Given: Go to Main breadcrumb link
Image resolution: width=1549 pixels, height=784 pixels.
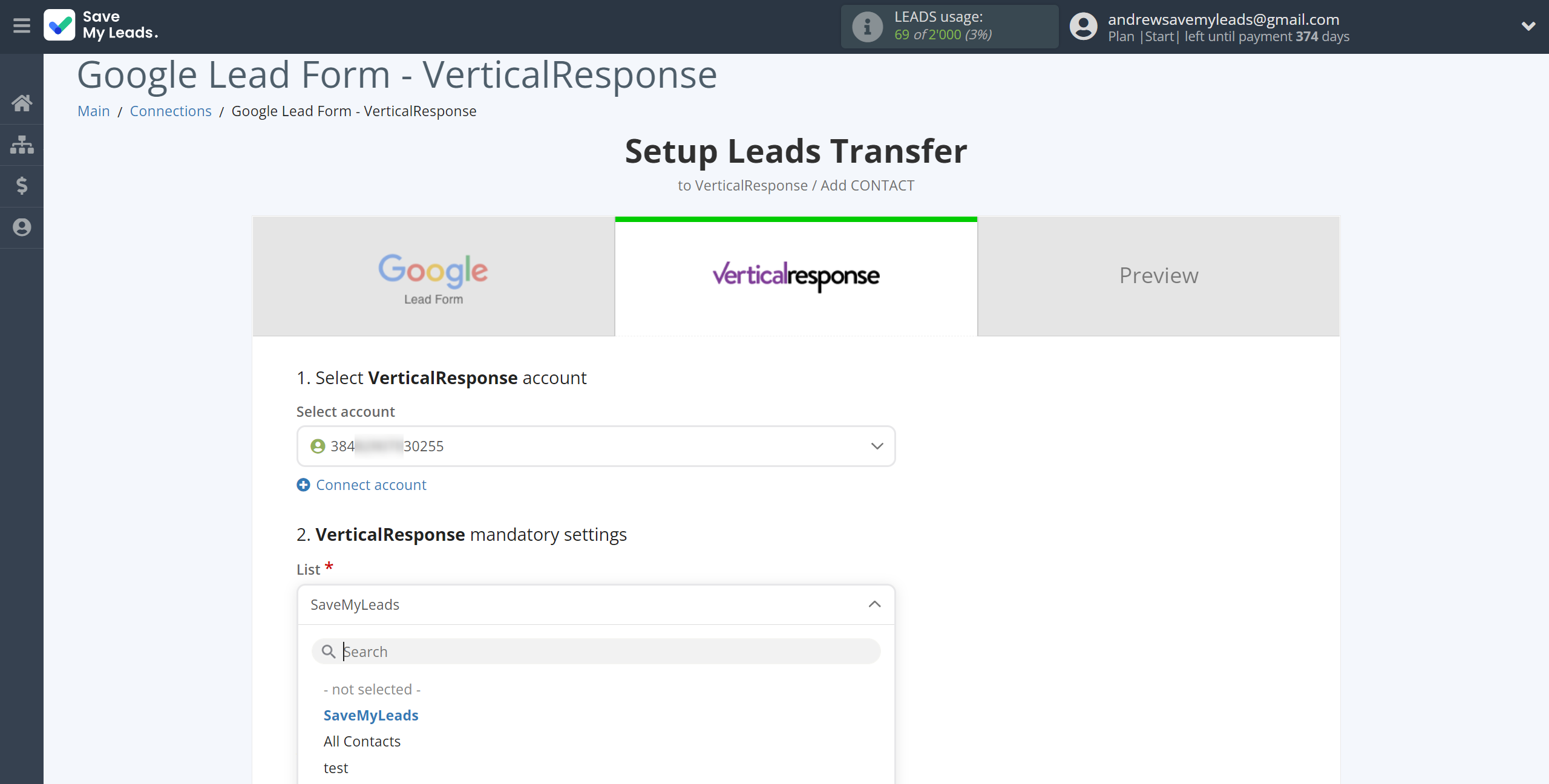Looking at the screenshot, I should pyautogui.click(x=94, y=111).
